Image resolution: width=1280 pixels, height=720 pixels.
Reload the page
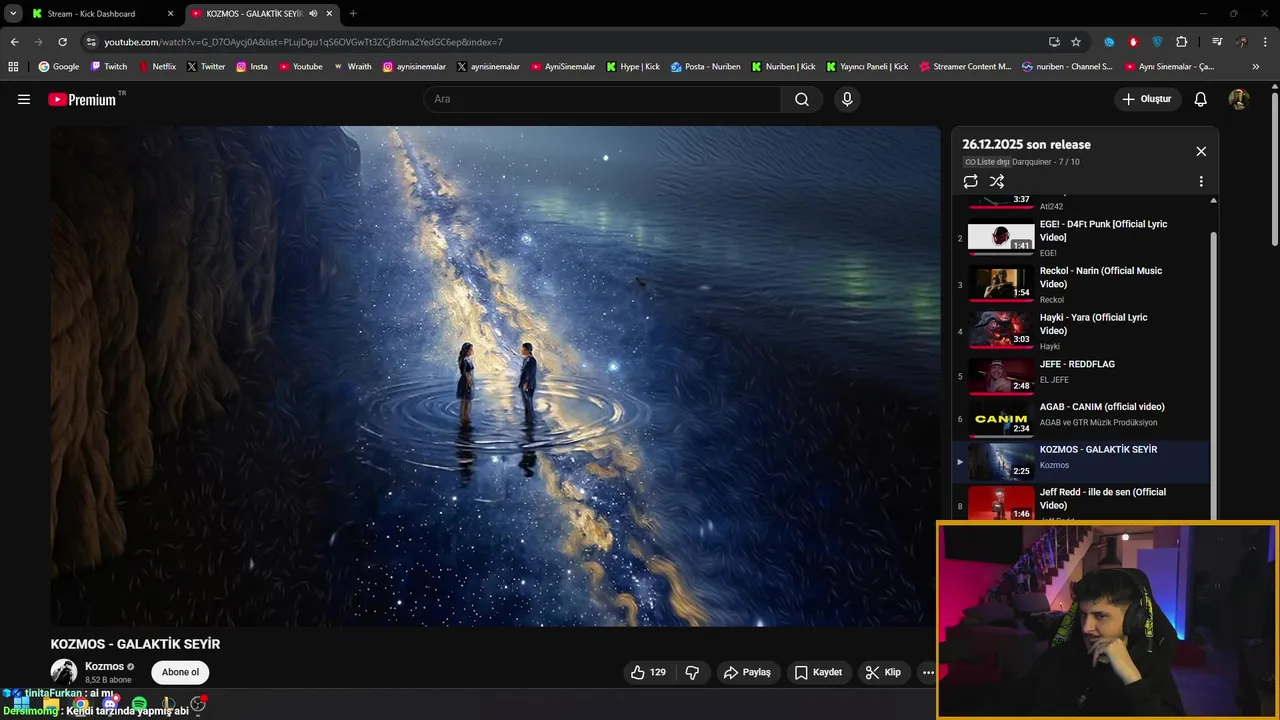[x=62, y=42]
